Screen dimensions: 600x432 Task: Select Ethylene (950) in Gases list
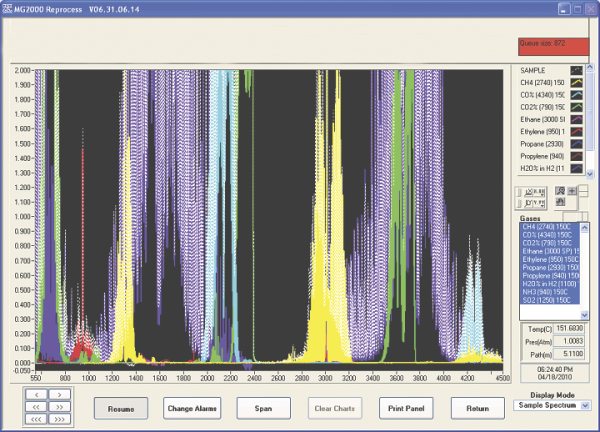click(x=550, y=259)
